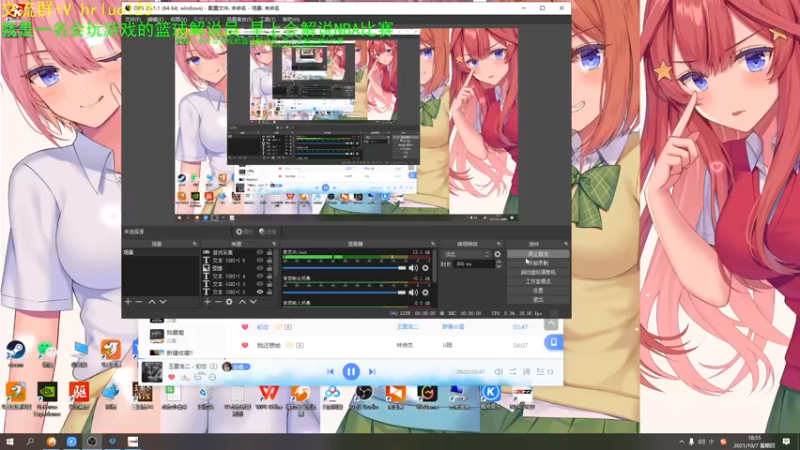Screen dimensions: 800x450
Task: Open the 麦克风/Aux audio settings gear
Action: coord(425,268)
